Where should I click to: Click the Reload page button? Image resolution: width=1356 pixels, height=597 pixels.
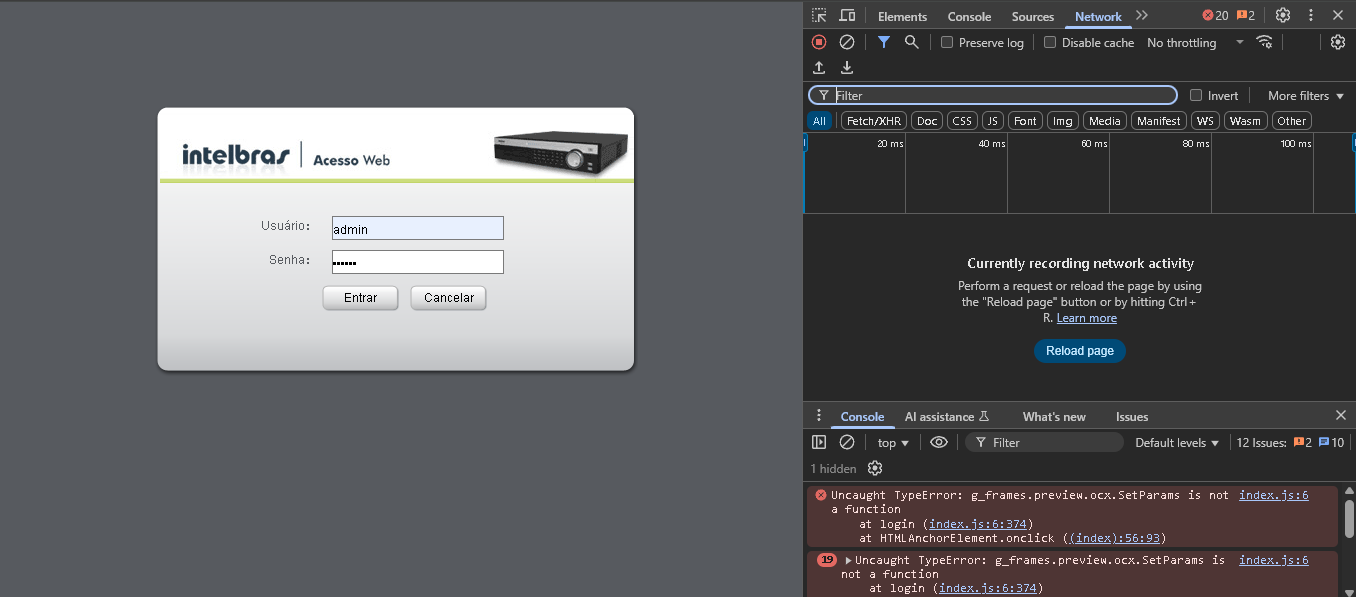tap(1080, 351)
